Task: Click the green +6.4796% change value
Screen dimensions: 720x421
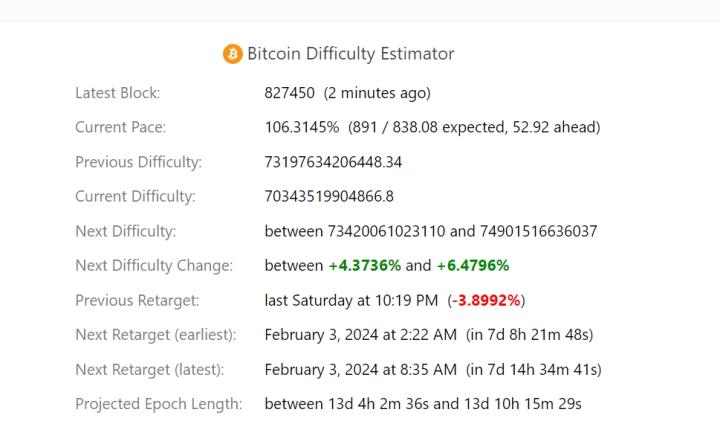Action: tap(473, 265)
